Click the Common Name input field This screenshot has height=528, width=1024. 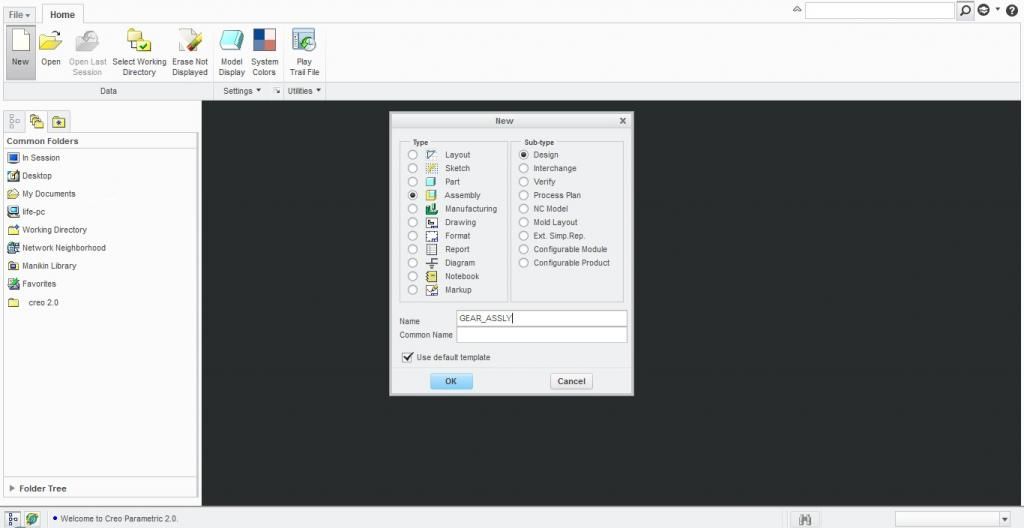(542, 335)
